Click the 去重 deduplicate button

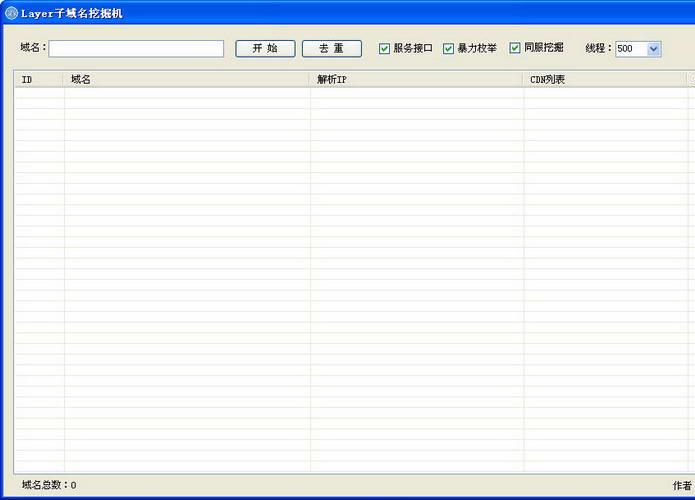332,48
